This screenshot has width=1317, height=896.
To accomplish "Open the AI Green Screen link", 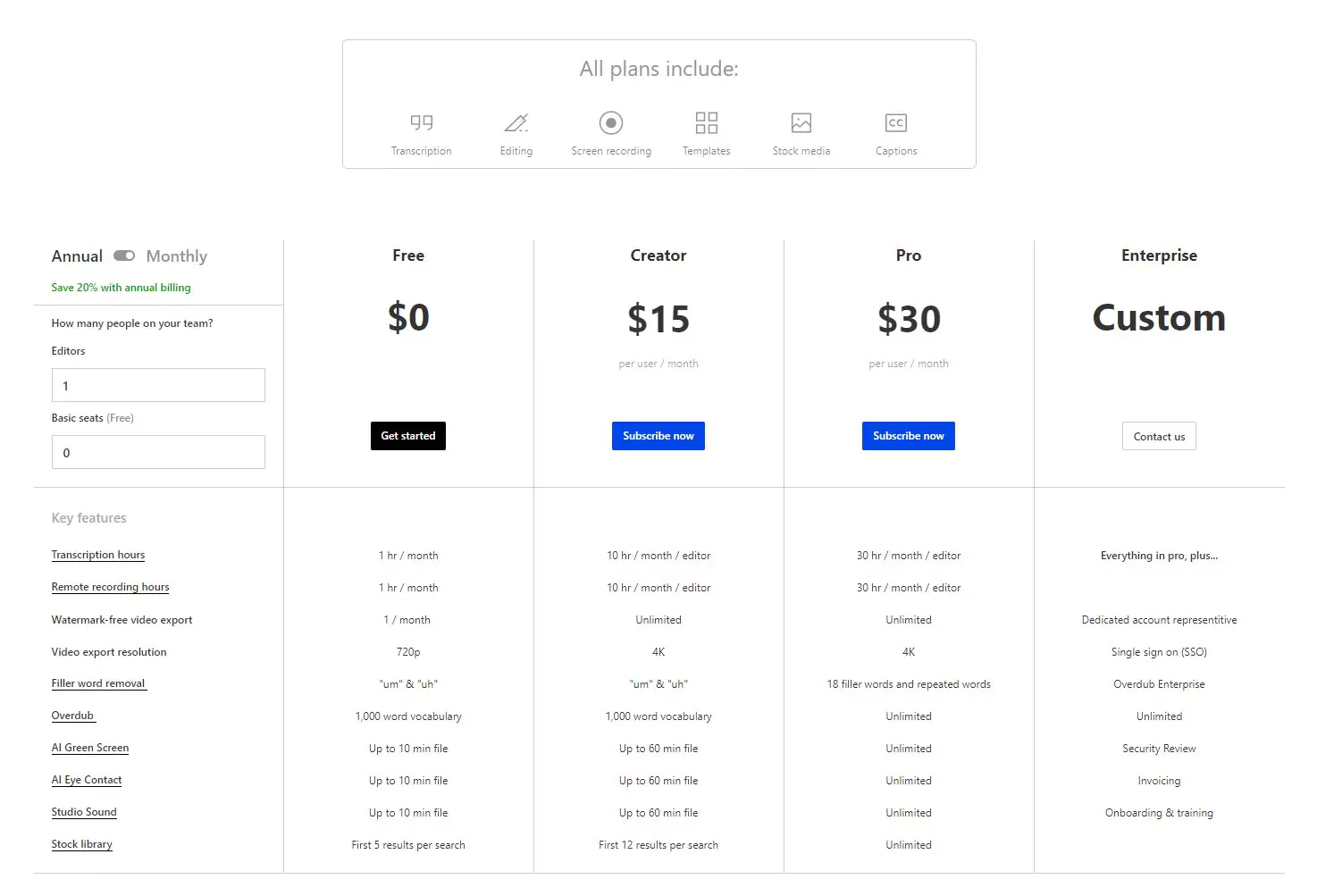I will [90, 748].
